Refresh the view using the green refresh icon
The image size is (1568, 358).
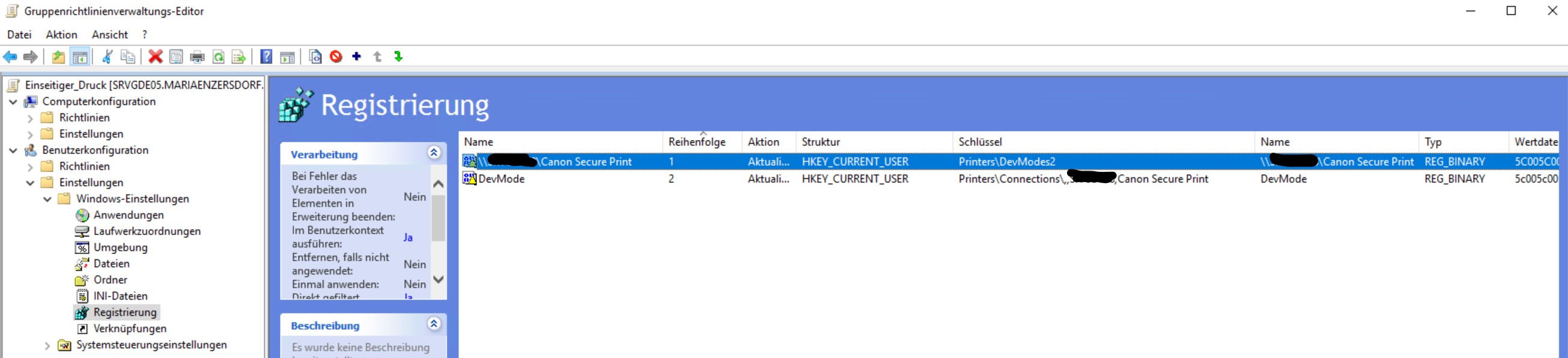point(219,57)
